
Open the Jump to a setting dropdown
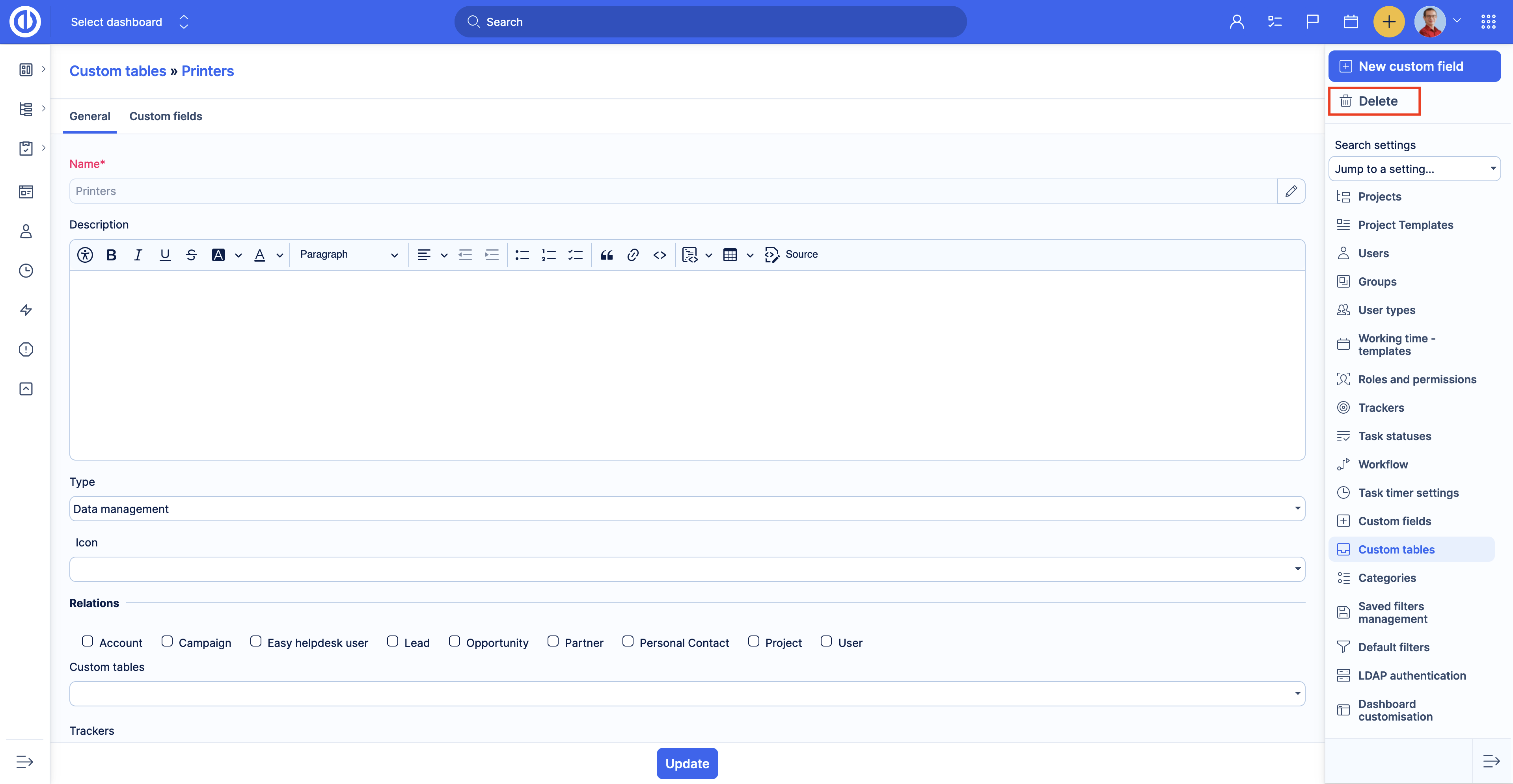1414,169
